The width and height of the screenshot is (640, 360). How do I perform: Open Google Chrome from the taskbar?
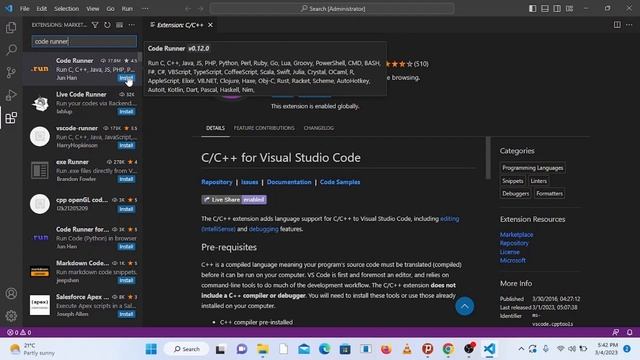(448, 349)
